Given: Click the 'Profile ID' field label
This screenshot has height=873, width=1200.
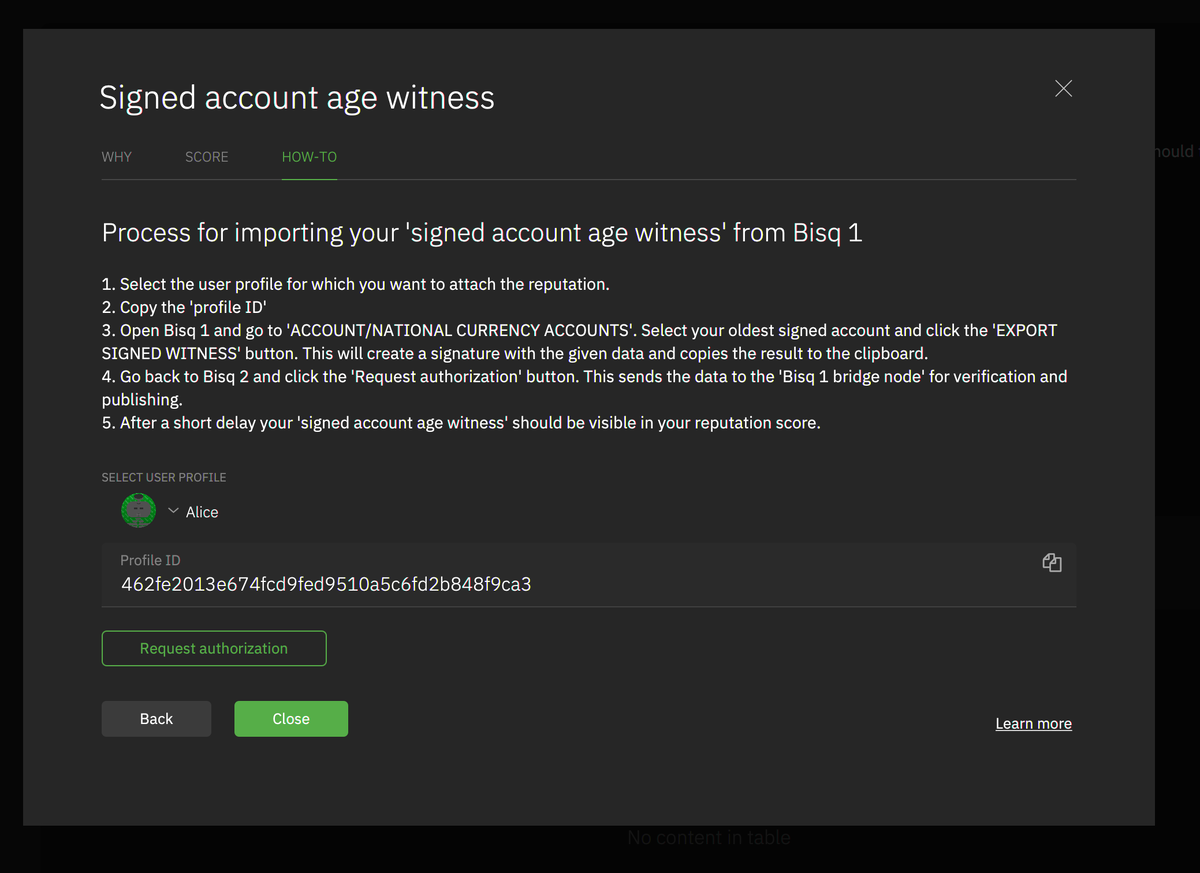Looking at the screenshot, I should click(x=150, y=561).
